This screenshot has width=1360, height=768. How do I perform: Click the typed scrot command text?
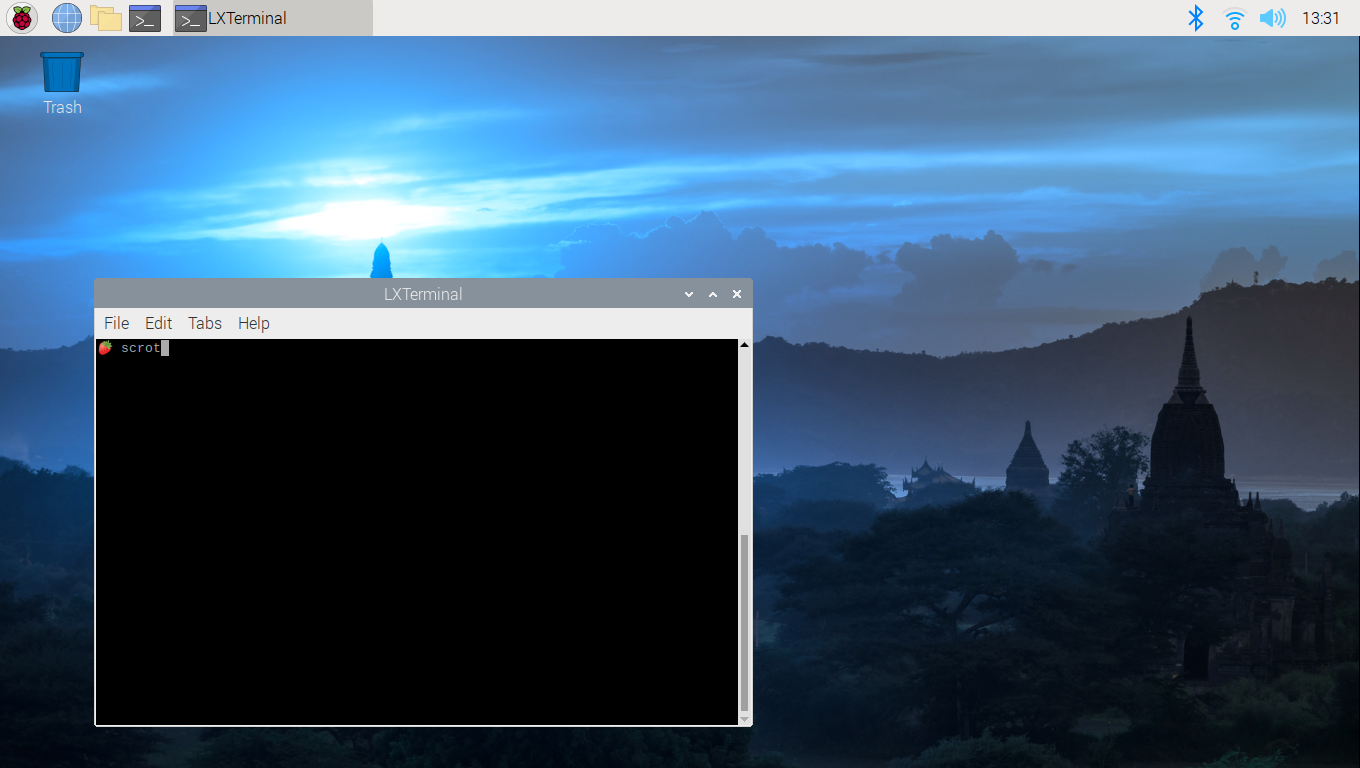pos(140,347)
